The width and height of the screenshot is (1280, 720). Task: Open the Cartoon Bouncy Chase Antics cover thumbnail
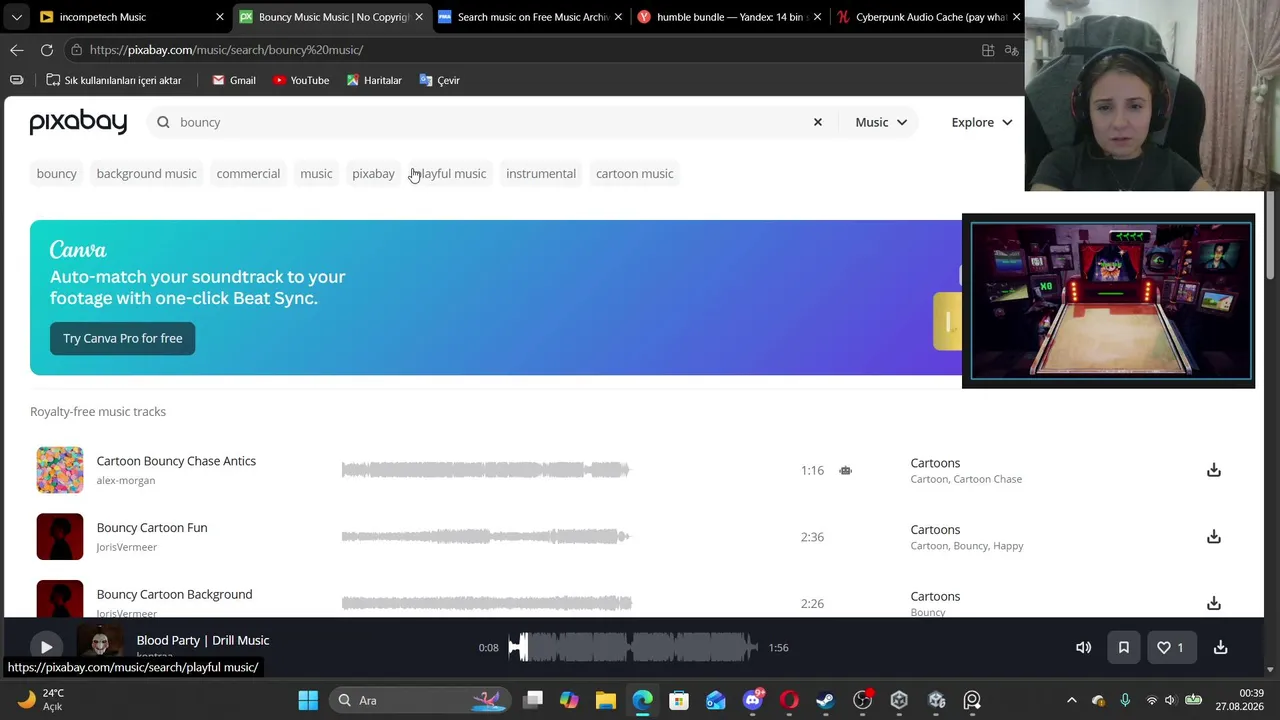tap(60, 470)
